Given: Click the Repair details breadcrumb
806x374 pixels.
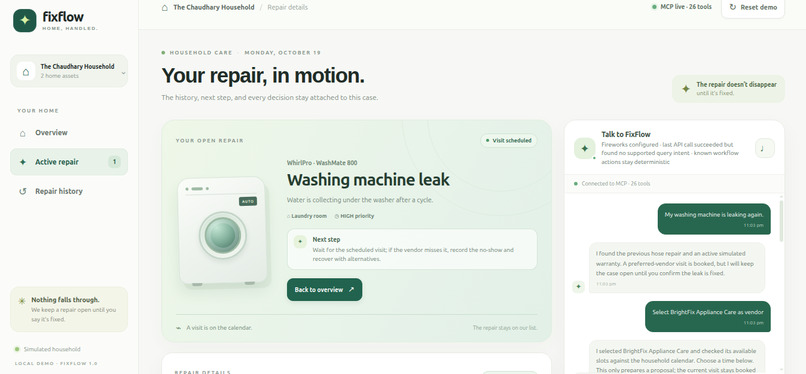Looking at the screenshot, I should (287, 8).
